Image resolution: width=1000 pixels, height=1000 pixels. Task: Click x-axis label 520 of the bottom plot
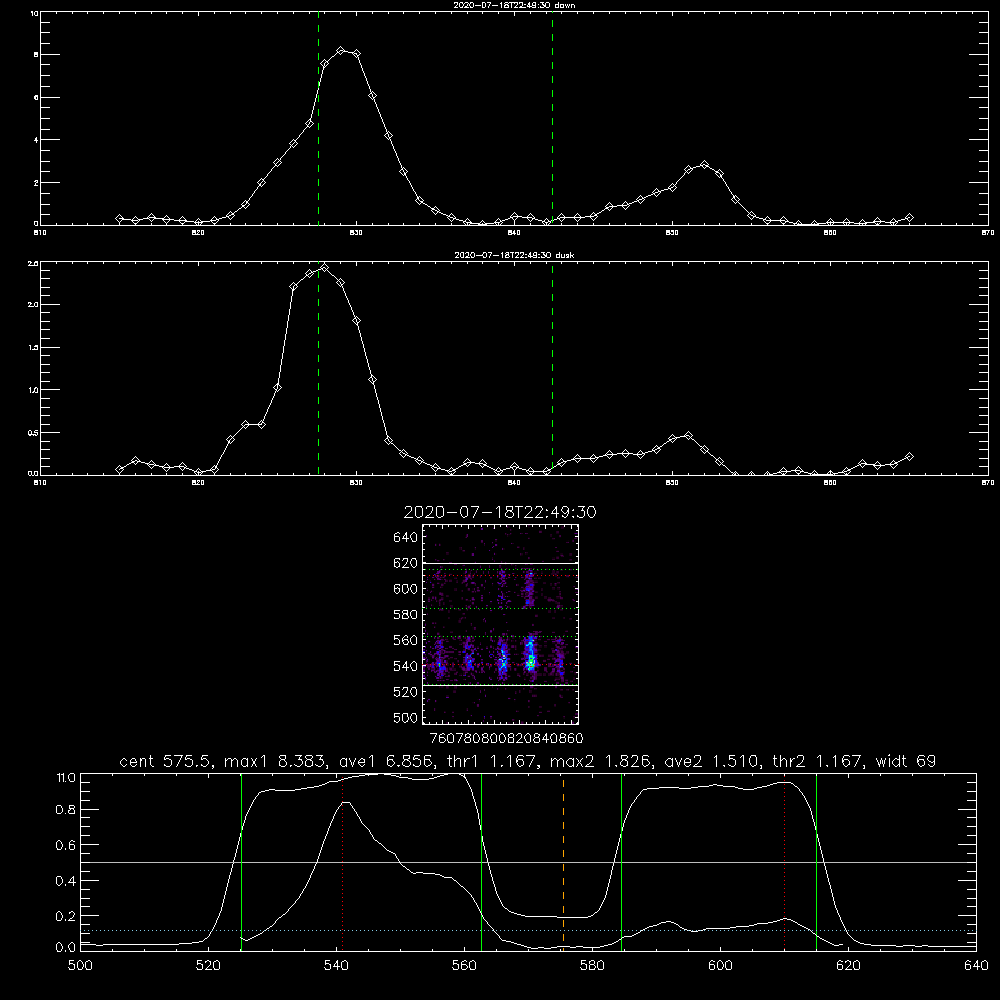pos(208,966)
